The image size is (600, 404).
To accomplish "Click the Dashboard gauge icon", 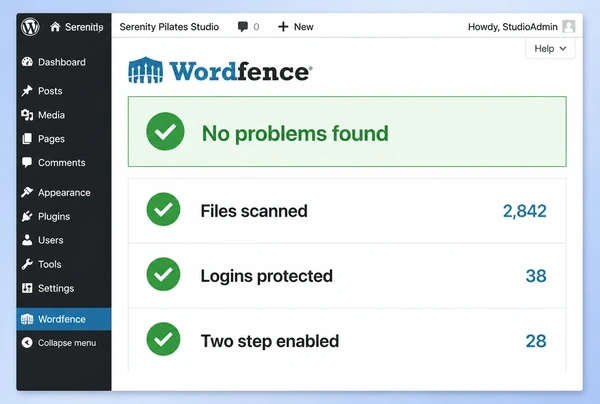I will (27, 62).
